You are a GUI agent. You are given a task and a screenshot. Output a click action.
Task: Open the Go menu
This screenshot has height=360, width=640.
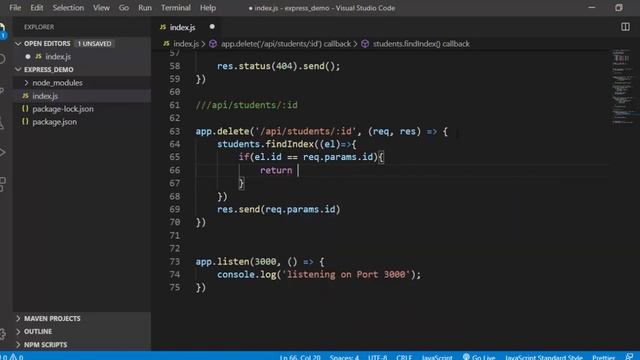(124, 8)
